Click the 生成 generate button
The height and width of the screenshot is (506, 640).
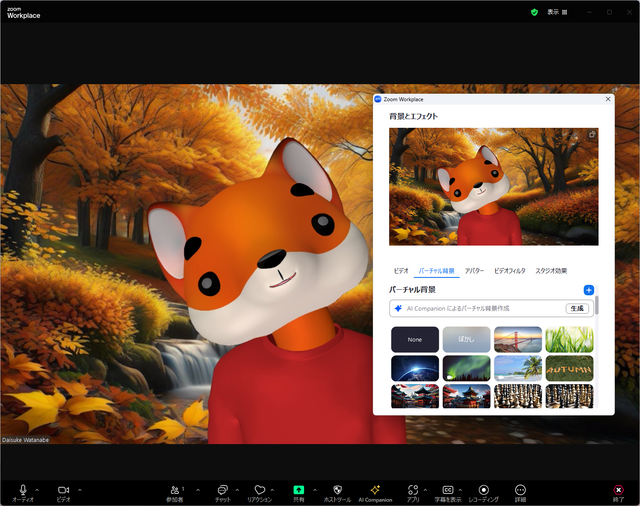point(577,309)
